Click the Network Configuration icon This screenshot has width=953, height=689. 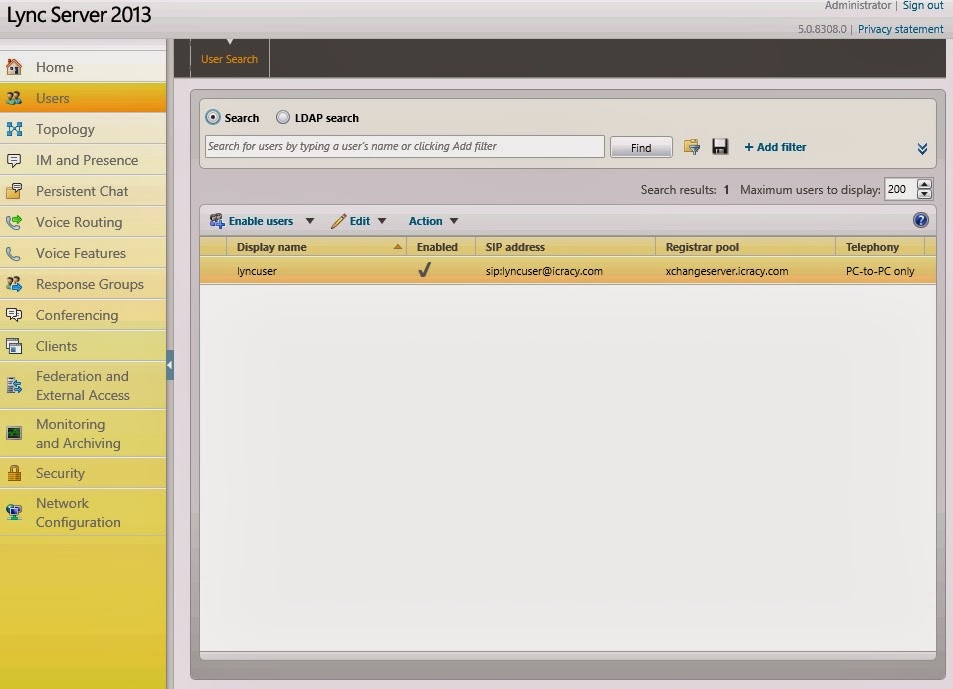pos(14,512)
